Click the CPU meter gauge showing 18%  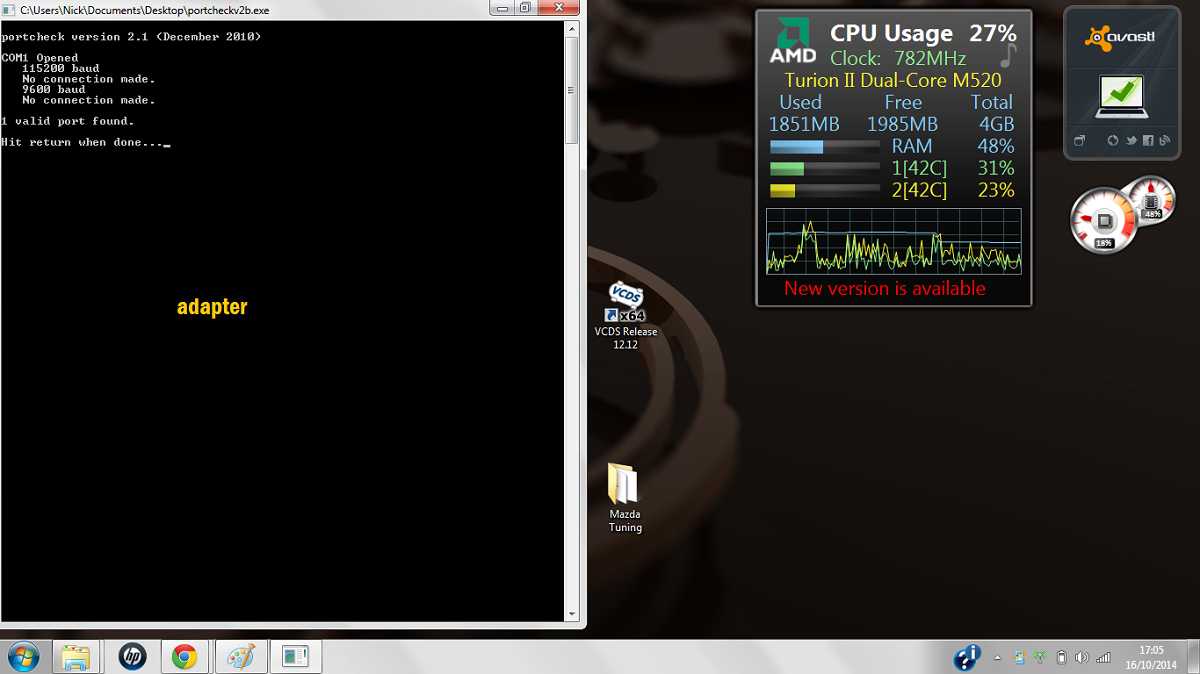pos(1102,220)
